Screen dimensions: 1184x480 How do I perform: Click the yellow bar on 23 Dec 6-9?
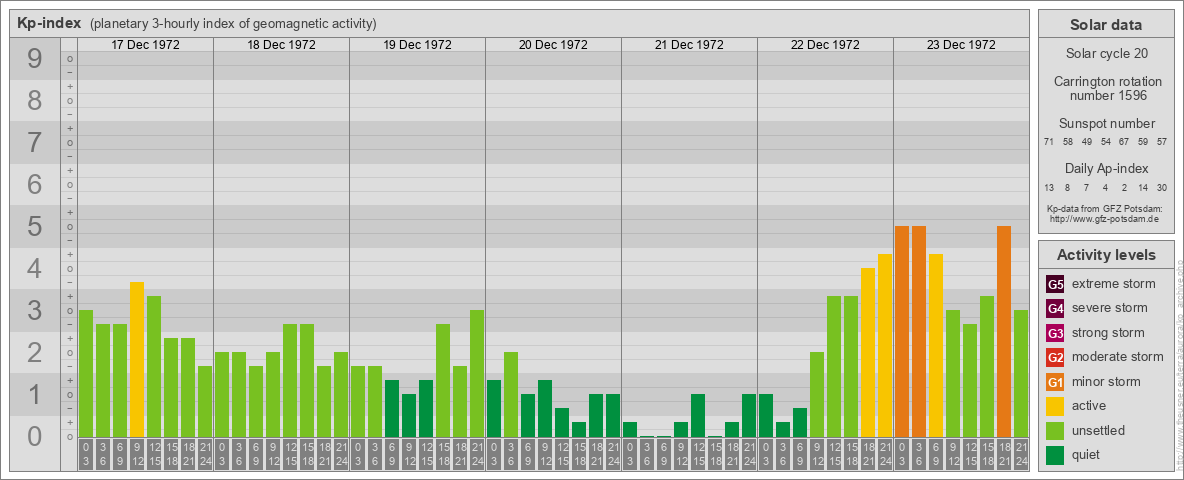[x=936, y=346]
